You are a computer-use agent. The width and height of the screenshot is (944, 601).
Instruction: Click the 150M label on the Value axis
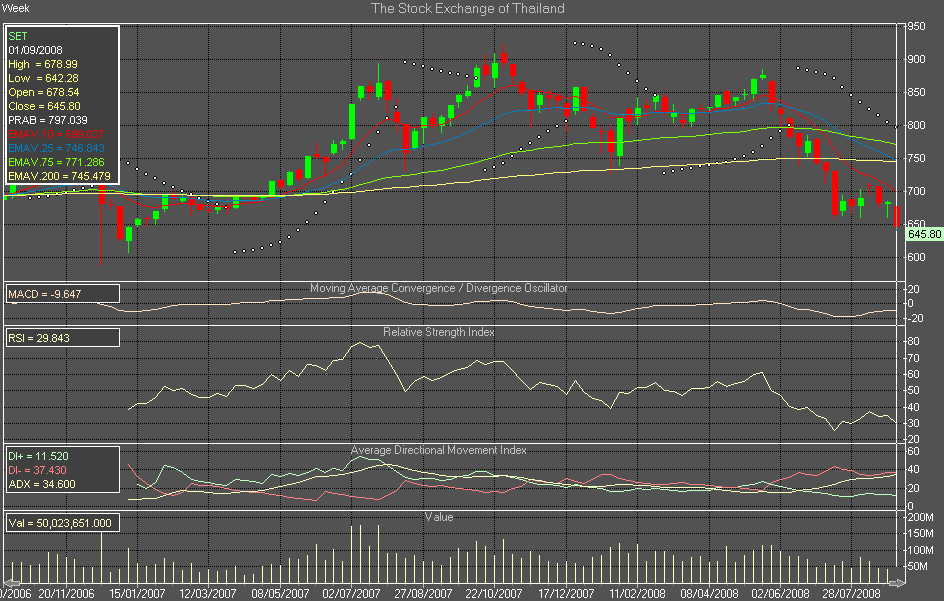coord(920,533)
